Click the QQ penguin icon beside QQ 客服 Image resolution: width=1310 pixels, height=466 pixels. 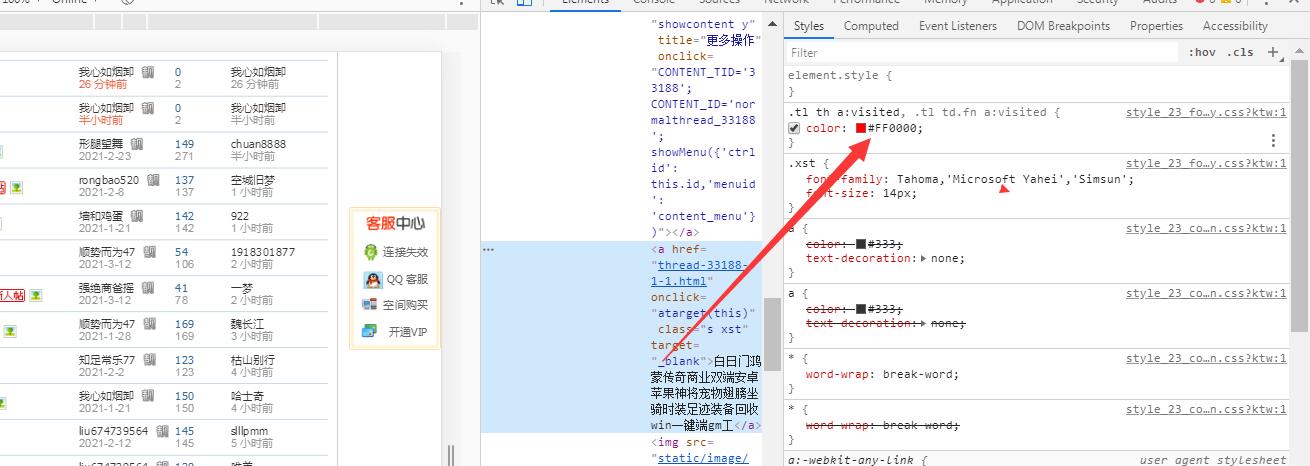(x=371, y=280)
